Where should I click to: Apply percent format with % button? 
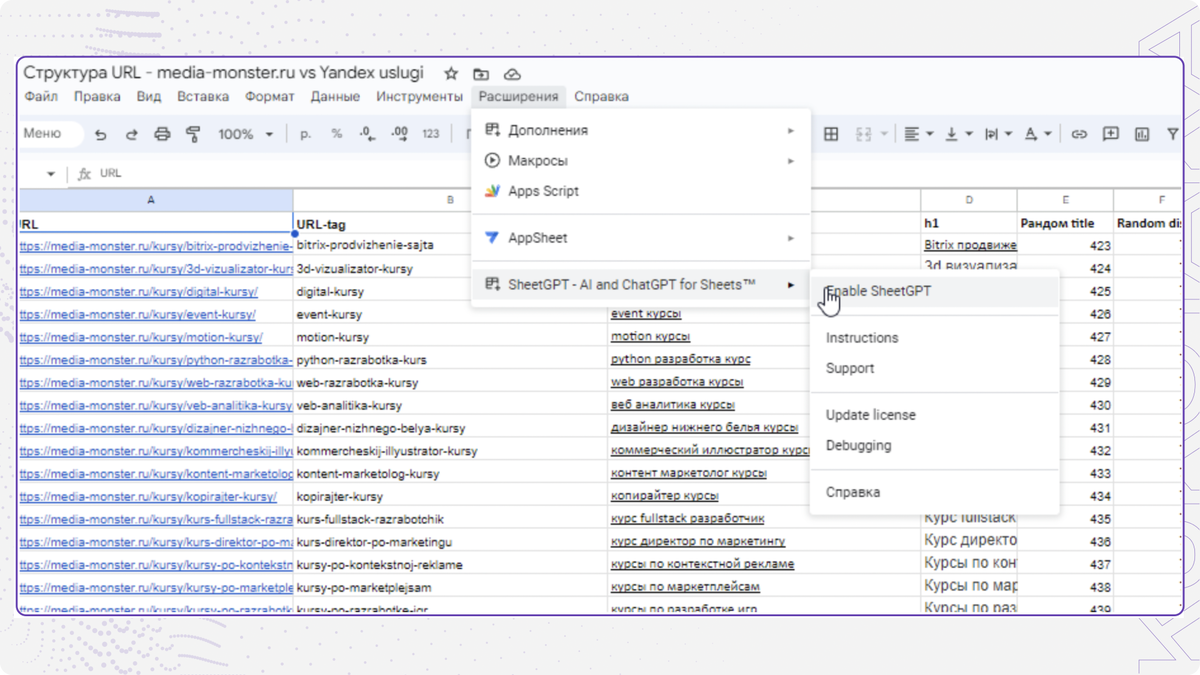[x=336, y=134]
